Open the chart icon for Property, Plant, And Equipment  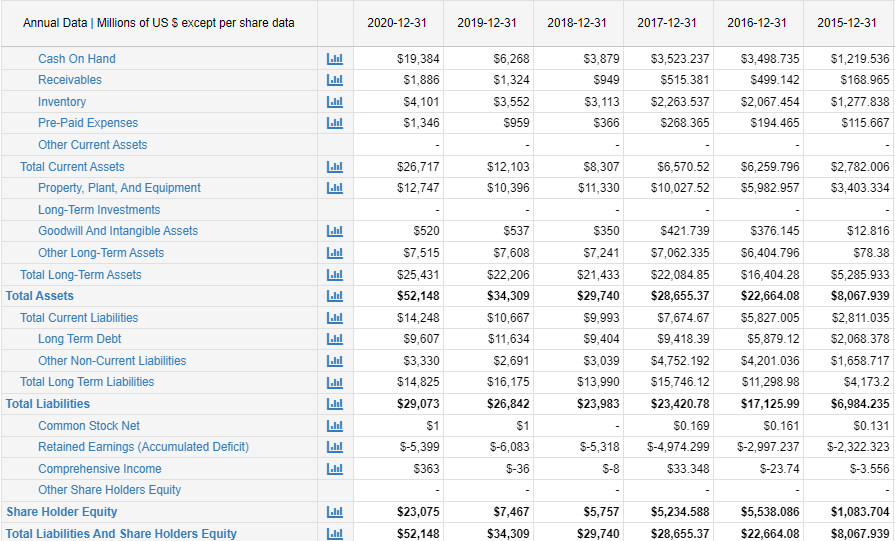pyautogui.click(x=334, y=188)
